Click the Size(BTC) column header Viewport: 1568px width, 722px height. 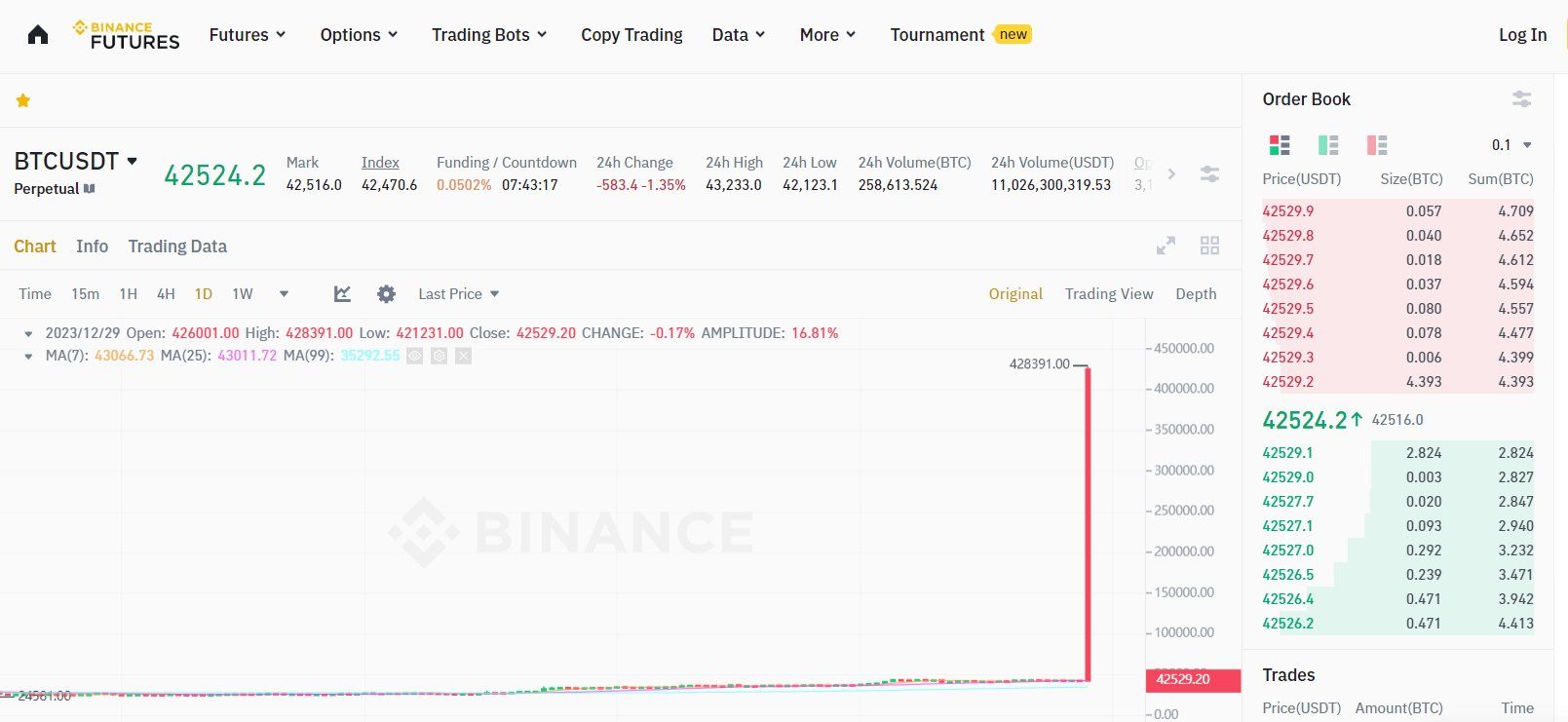click(x=1411, y=179)
